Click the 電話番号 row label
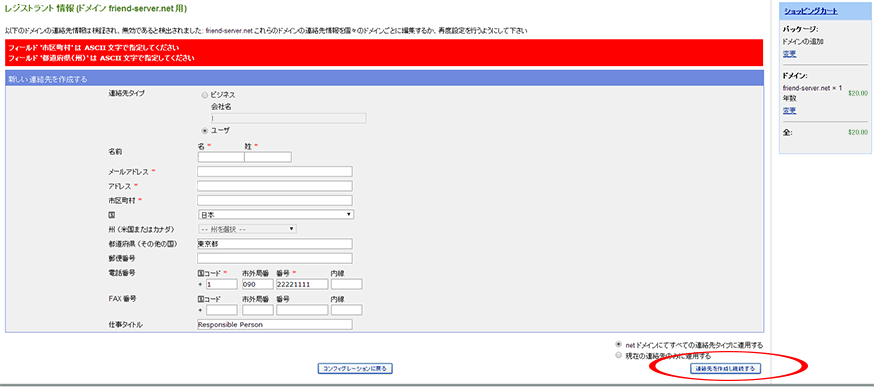 122,273
